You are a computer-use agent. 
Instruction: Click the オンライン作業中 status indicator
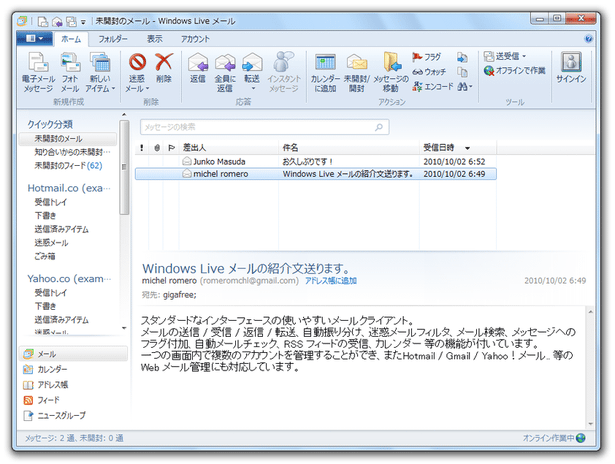tap(554, 438)
